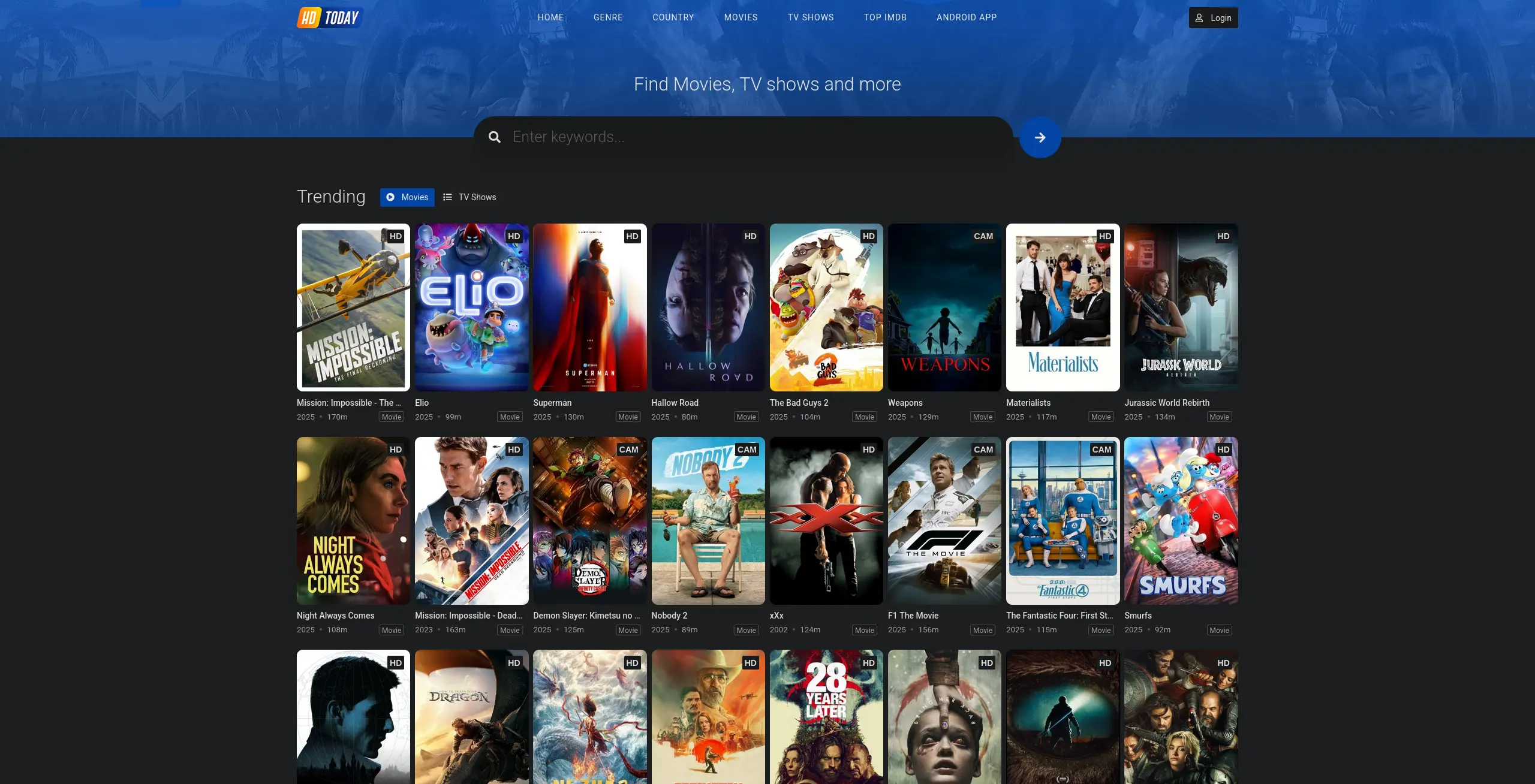Click the Materialists title link
This screenshot has width=1535, height=784.
click(x=1028, y=403)
